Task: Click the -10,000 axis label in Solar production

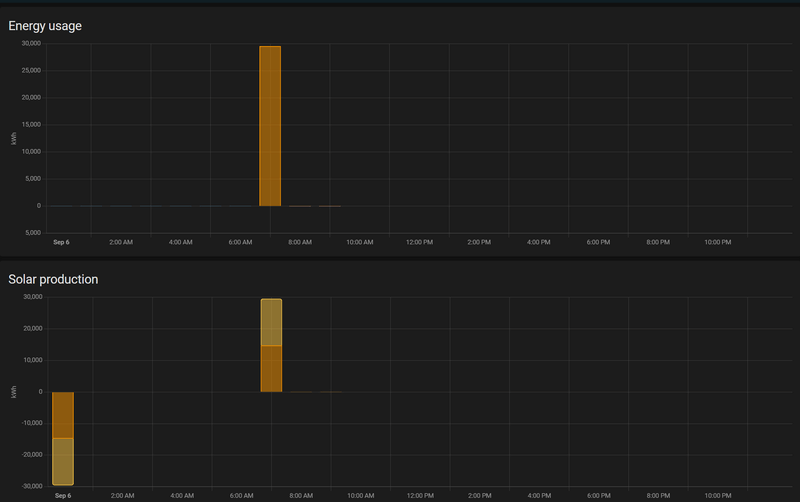Action: [32, 423]
